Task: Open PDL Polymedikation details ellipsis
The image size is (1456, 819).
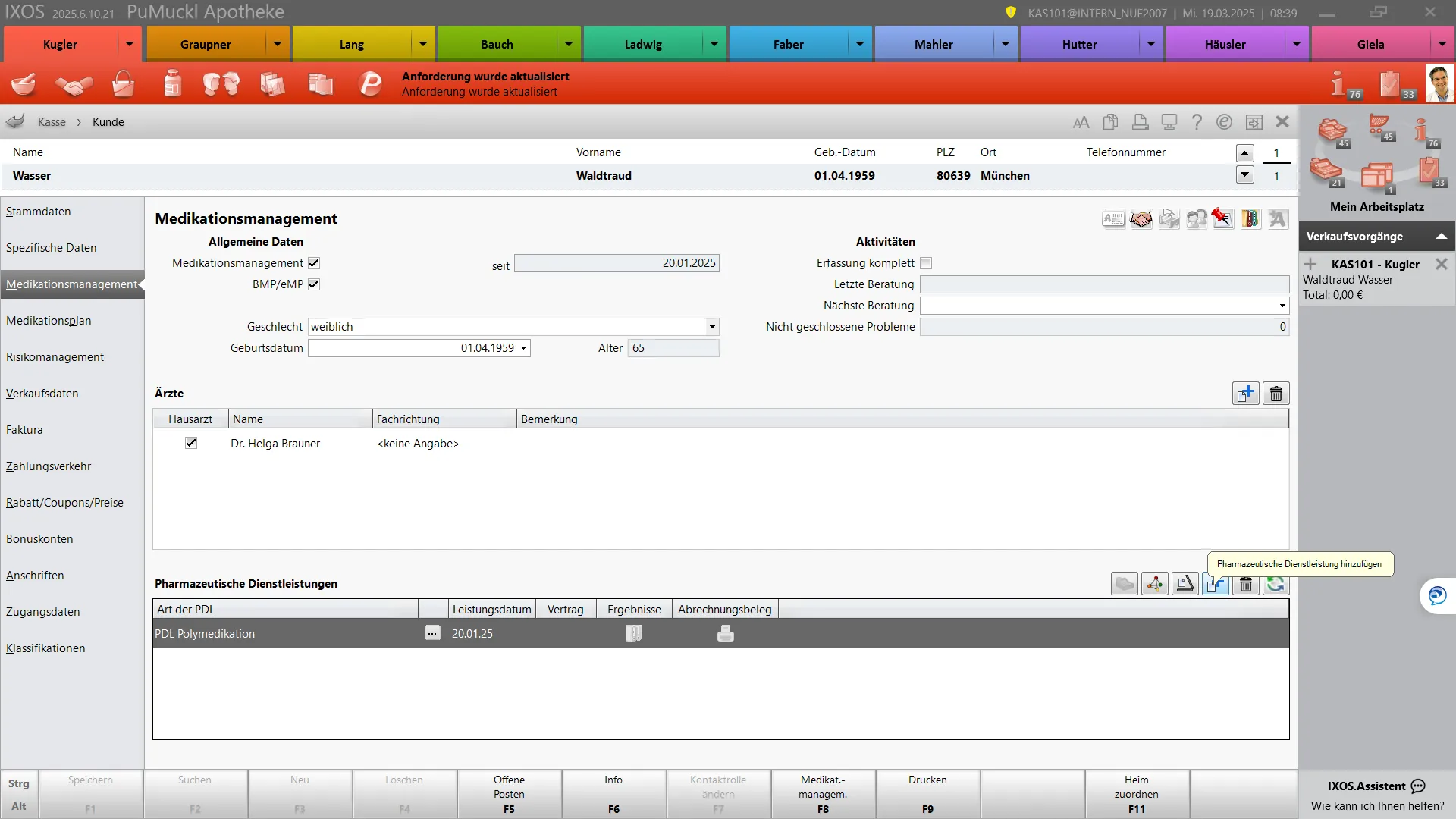Action: (432, 633)
